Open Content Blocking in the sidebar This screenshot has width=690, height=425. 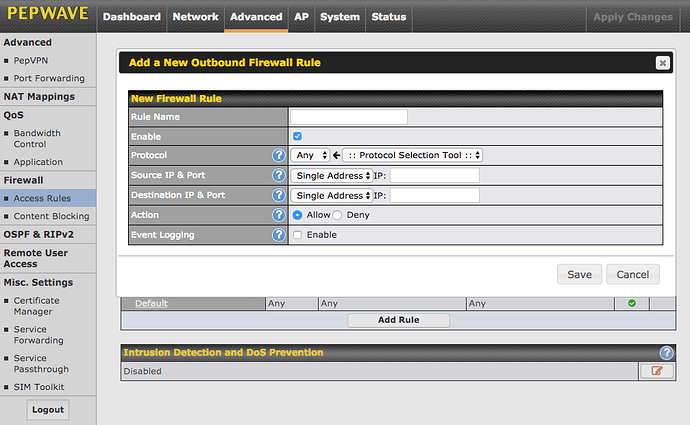click(50, 216)
